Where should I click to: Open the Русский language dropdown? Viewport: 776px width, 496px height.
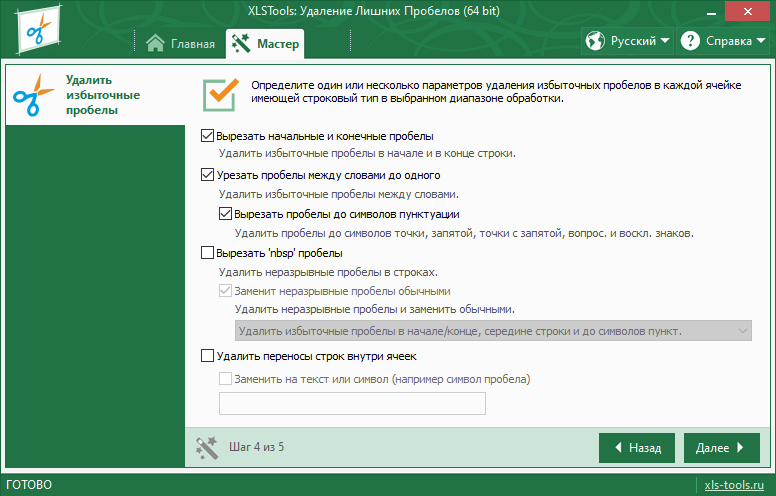[x=627, y=41]
